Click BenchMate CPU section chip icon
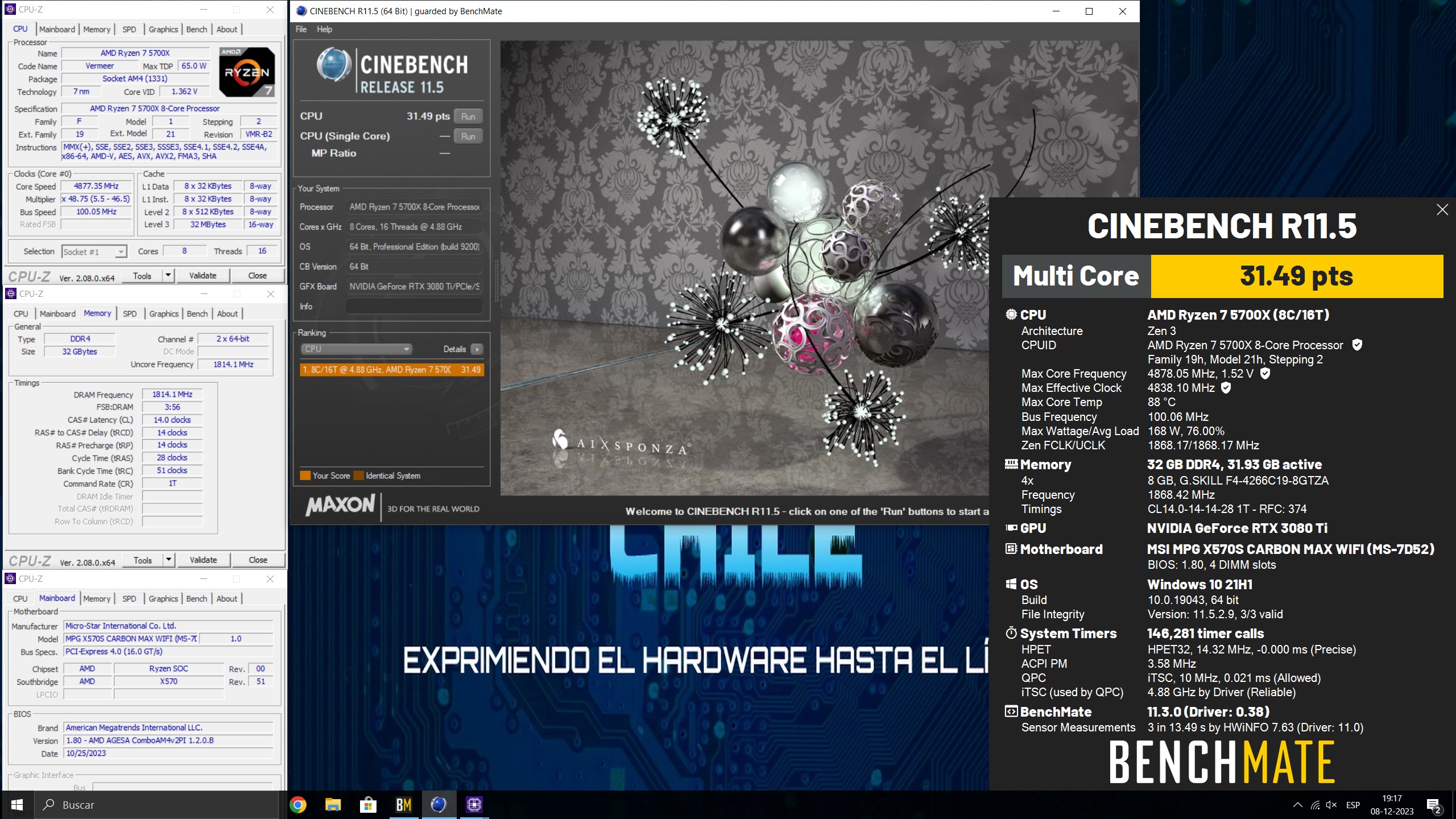1456x819 pixels. click(x=1011, y=315)
